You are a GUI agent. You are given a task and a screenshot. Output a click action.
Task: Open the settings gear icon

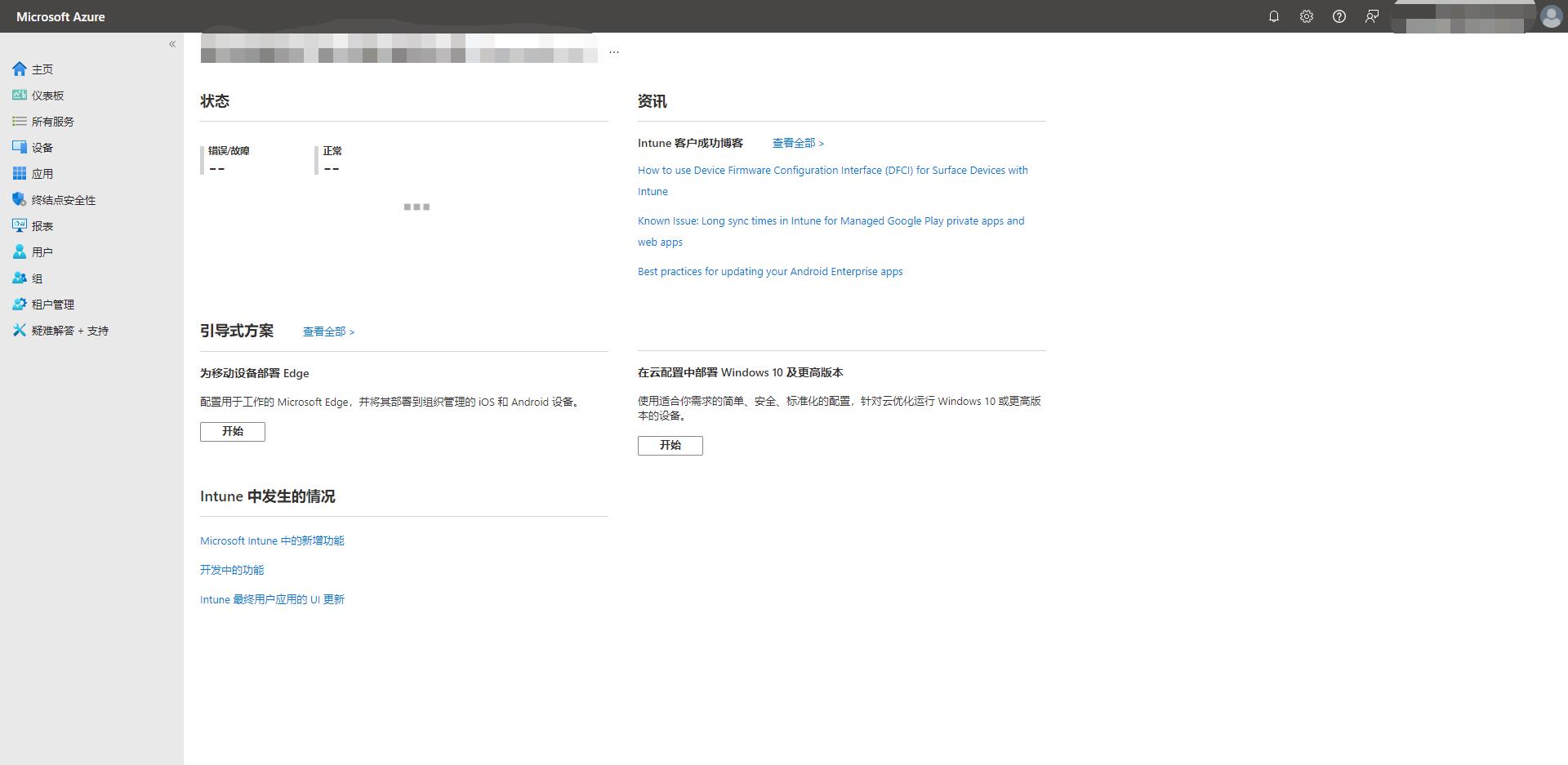[x=1307, y=16]
